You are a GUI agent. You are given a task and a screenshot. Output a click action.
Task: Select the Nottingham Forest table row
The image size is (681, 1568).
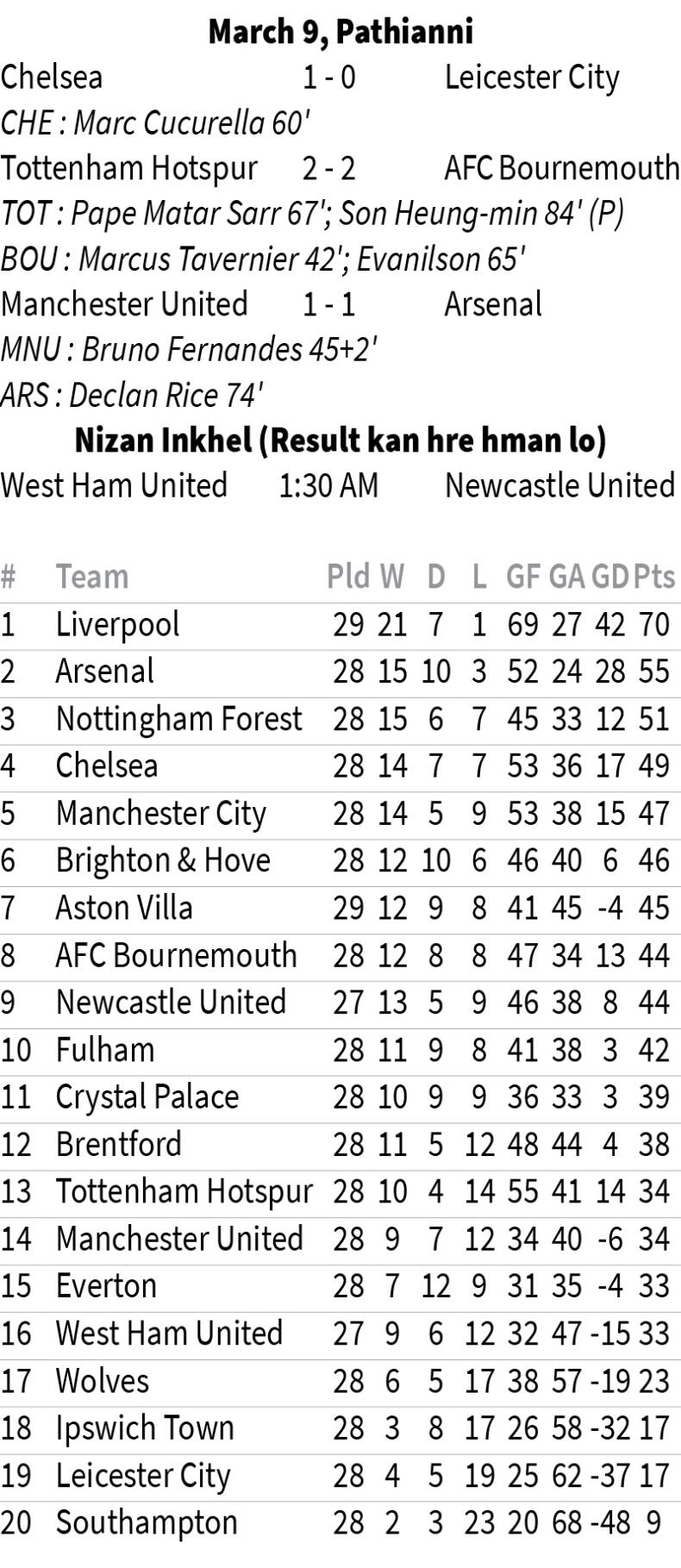[340, 719]
